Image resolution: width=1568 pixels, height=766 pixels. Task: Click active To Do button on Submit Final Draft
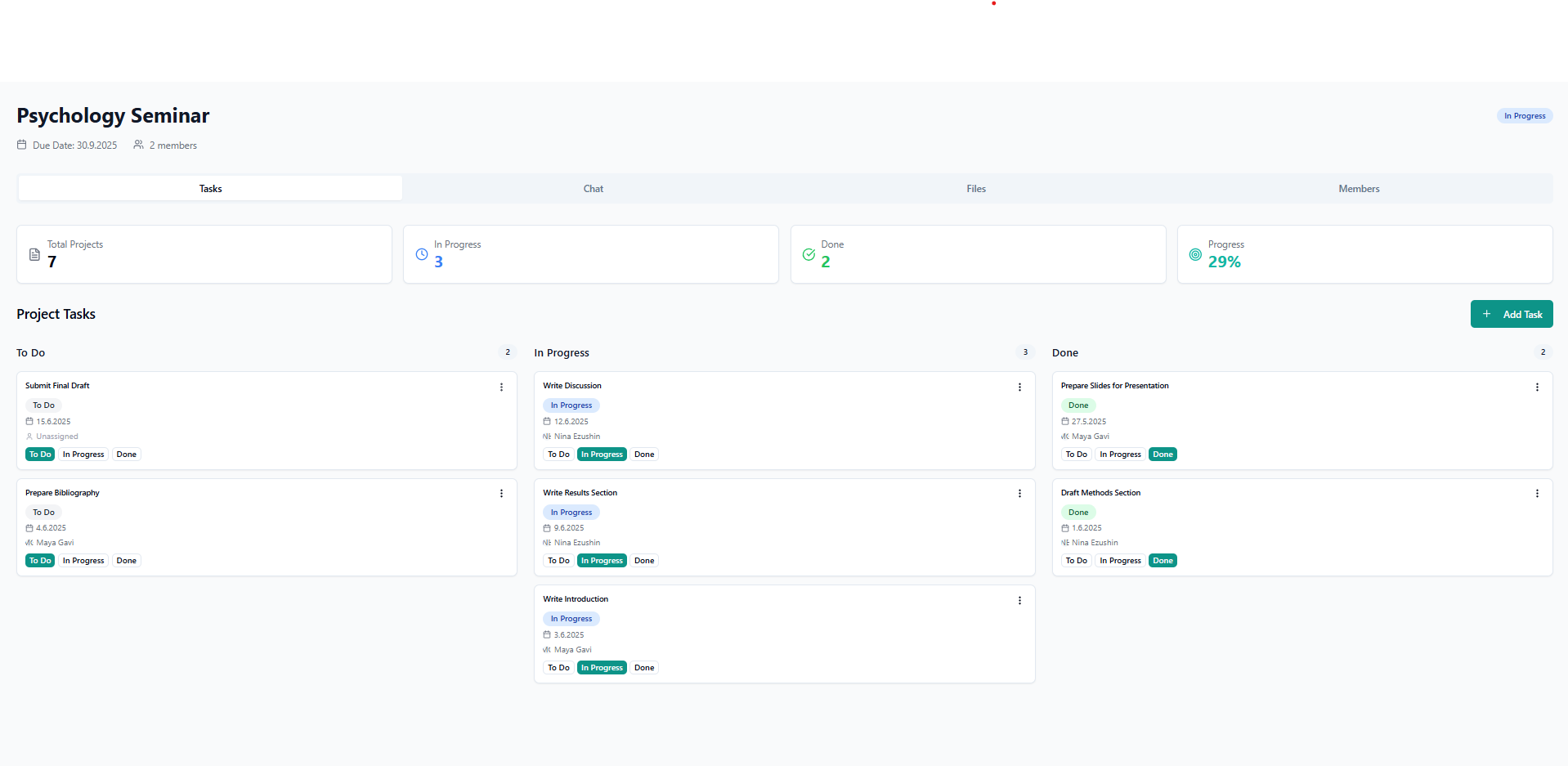tap(40, 455)
